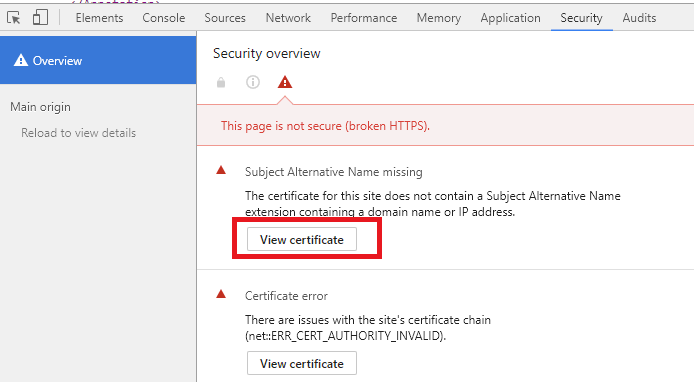
Task: Open the Sources tab
Action: click(x=225, y=18)
